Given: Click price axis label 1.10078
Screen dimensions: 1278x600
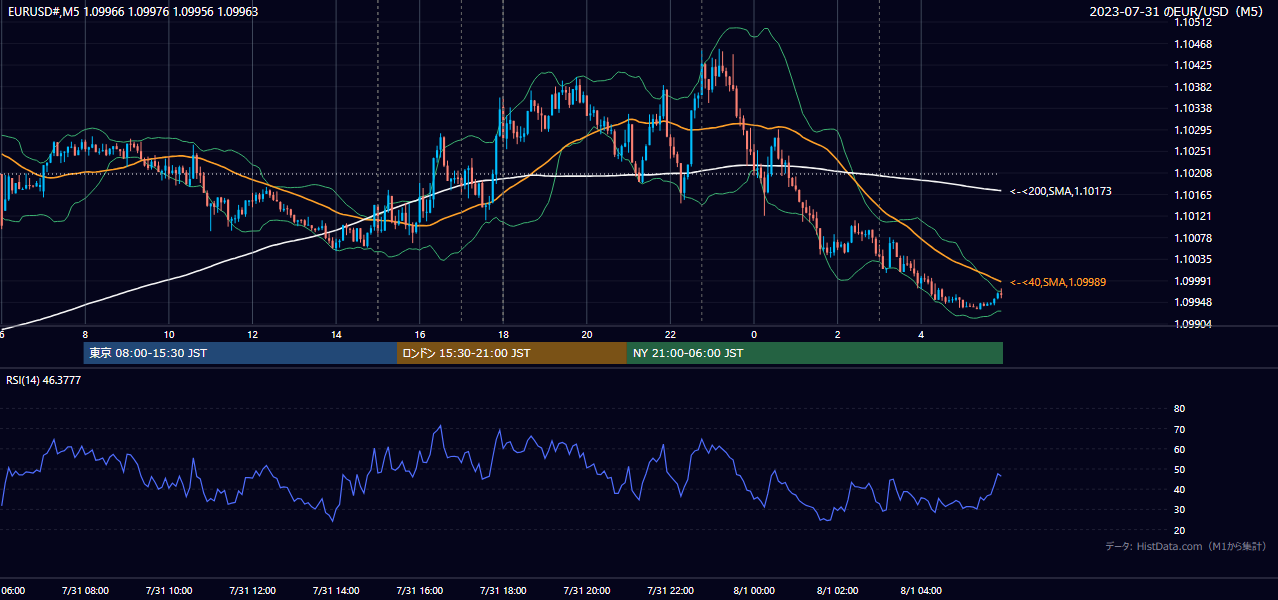Looking at the screenshot, I should [x=1193, y=238].
